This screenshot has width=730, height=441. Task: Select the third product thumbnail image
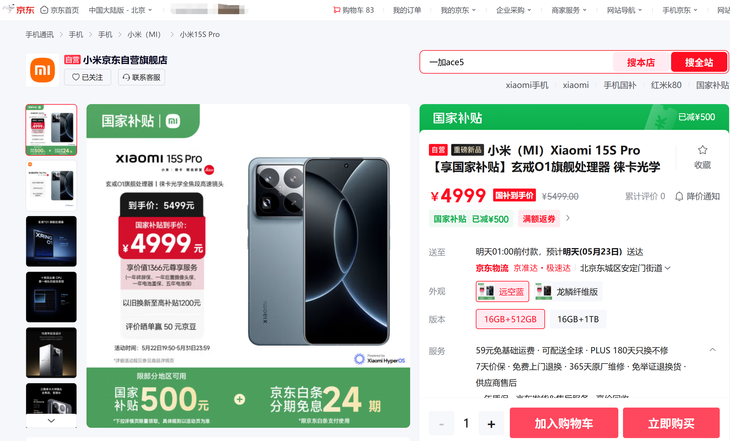pos(51,241)
